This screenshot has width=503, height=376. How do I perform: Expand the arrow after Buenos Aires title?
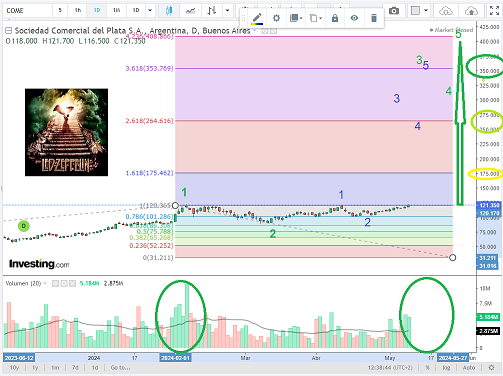255,31
